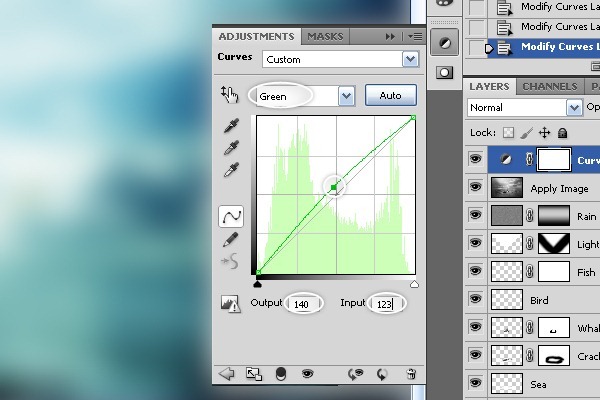Click the Output value field
600x400 pixels.
click(304, 304)
